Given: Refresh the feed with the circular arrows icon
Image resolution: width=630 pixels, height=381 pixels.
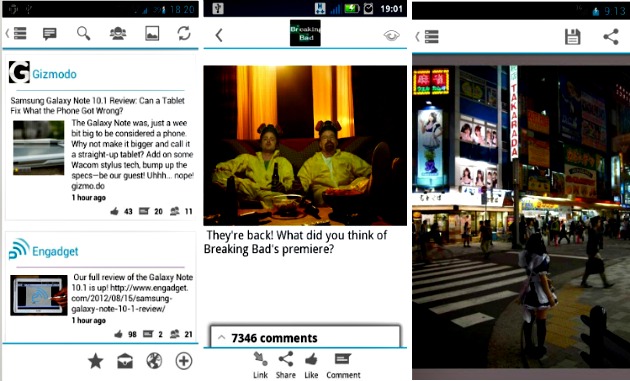Looking at the screenshot, I should click(x=184, y=33).
